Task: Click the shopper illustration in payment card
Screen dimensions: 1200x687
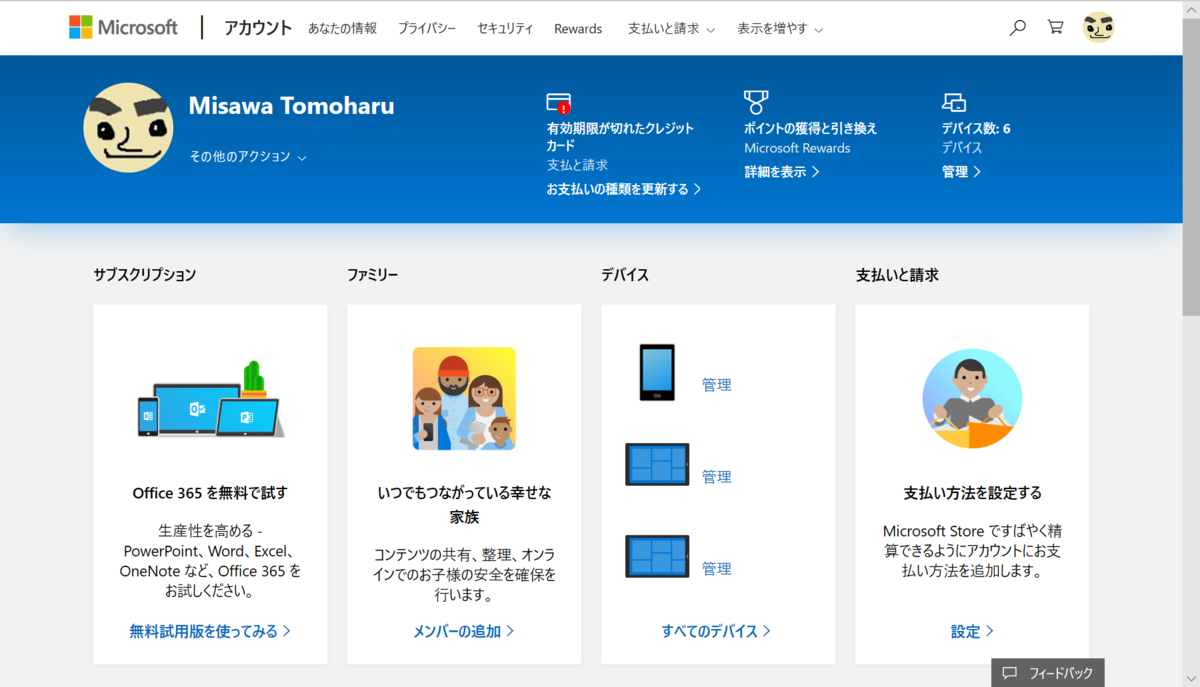Action: click(x=972, y=399)
